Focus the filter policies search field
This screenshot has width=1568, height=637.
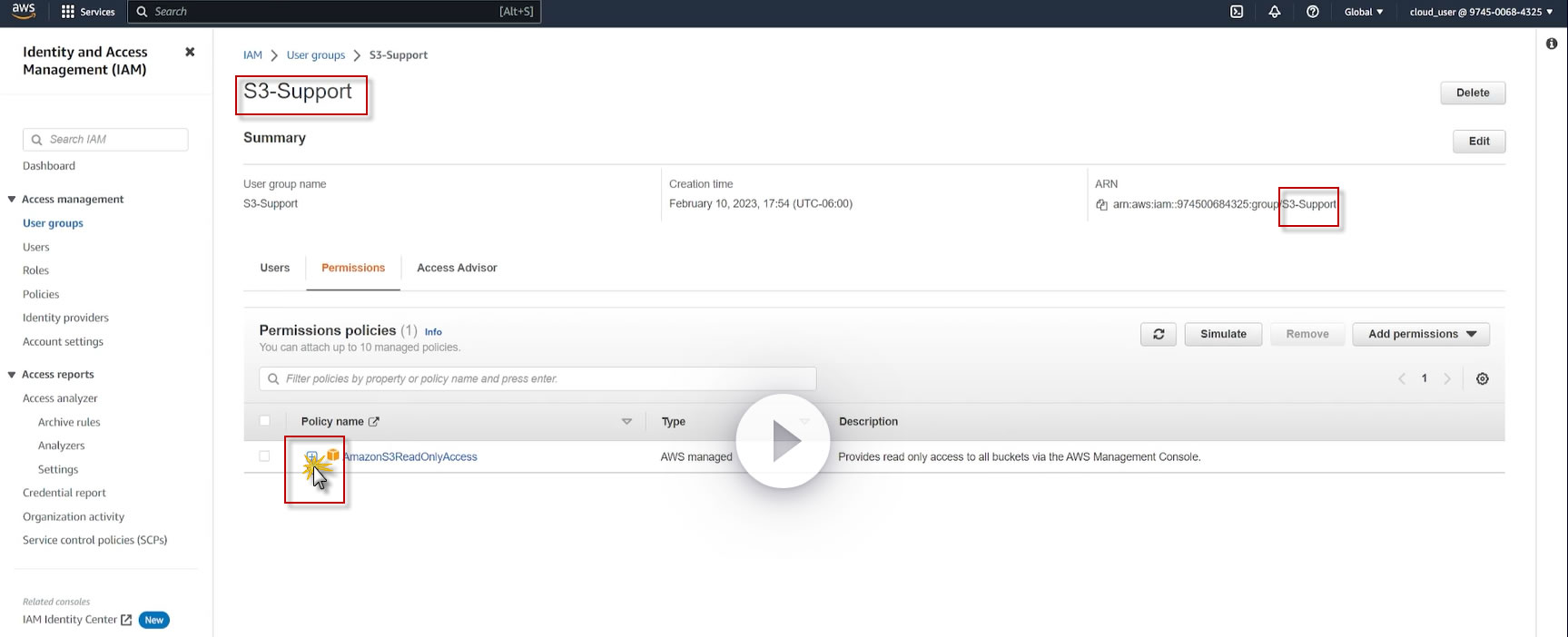coord(537,378)
